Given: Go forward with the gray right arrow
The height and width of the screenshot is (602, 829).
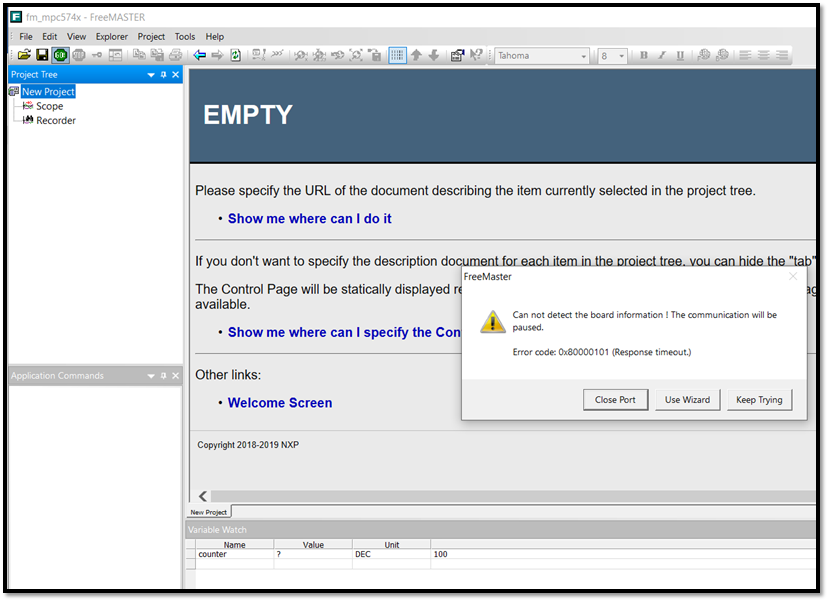Looking at the screenshot, I should (x=217, y=55).
